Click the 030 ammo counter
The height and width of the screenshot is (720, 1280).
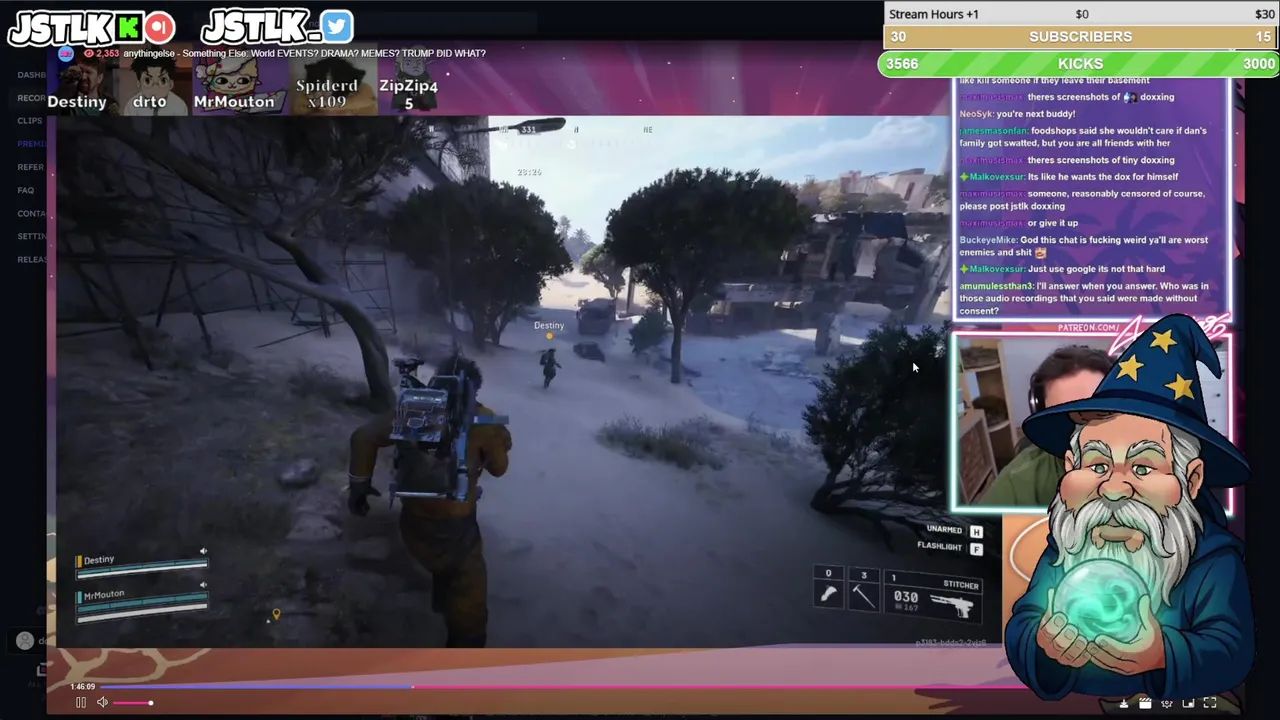click(905, 597)
